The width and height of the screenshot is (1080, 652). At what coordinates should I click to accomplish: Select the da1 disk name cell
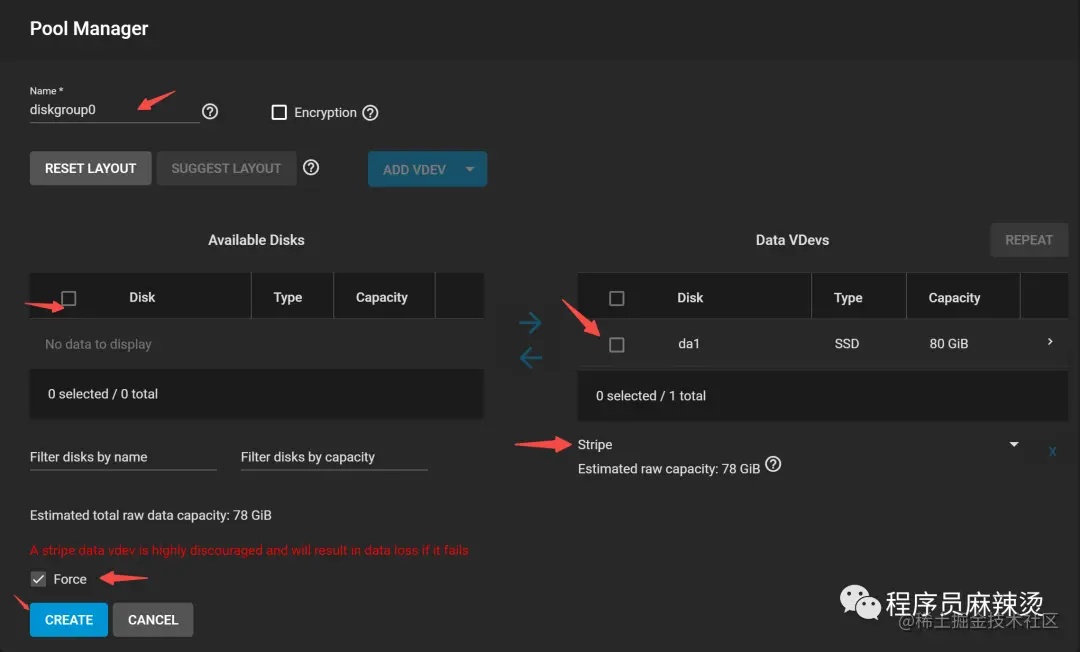689,344
